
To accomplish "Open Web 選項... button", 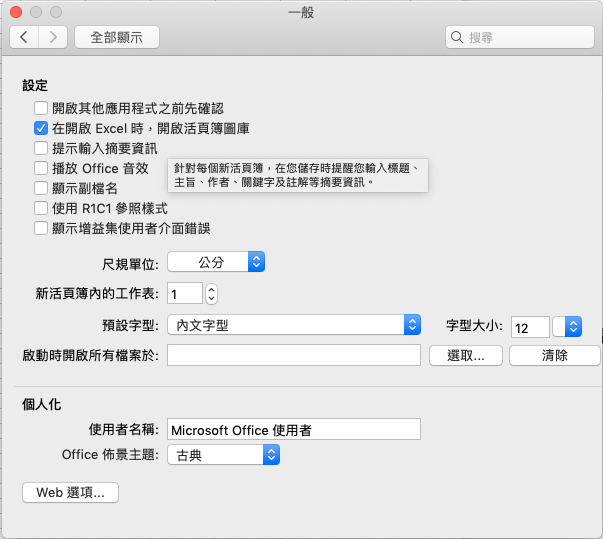I will point(70,492).
